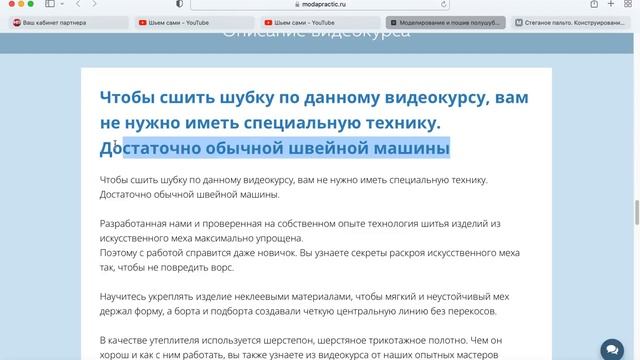
Task: Focus the modapractic.ru address bar
Action: (x=320, y=4)
